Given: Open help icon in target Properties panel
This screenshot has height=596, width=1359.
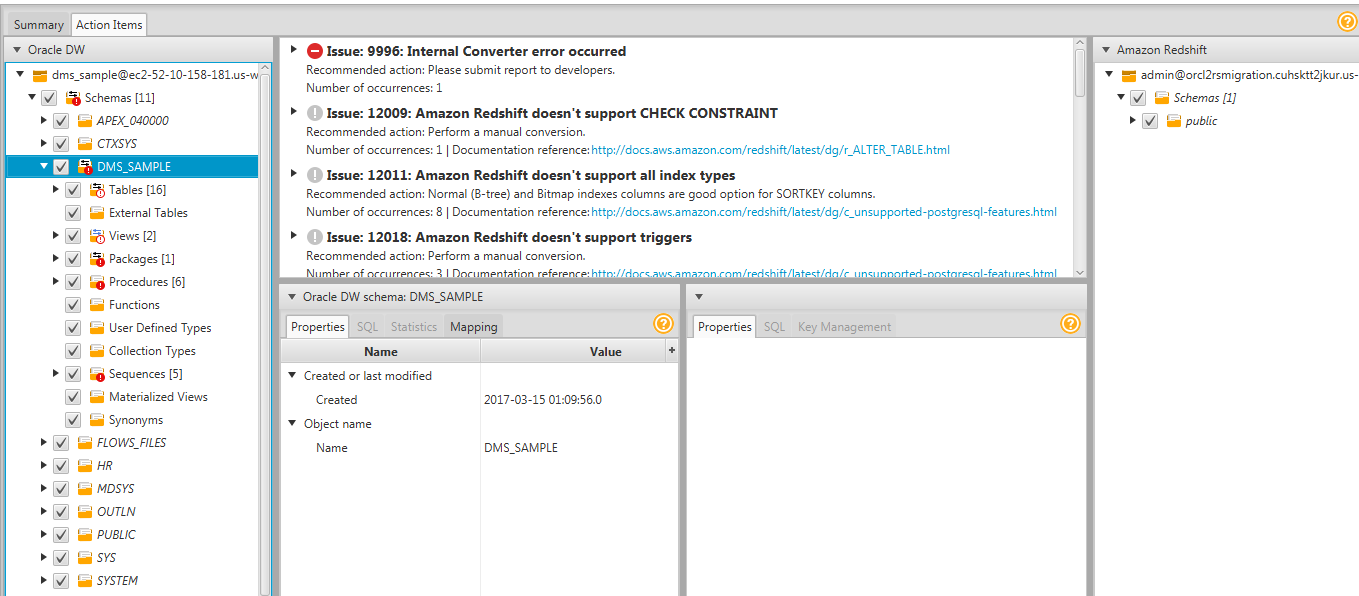Looking at the screenshot, I should [1070, 324].
